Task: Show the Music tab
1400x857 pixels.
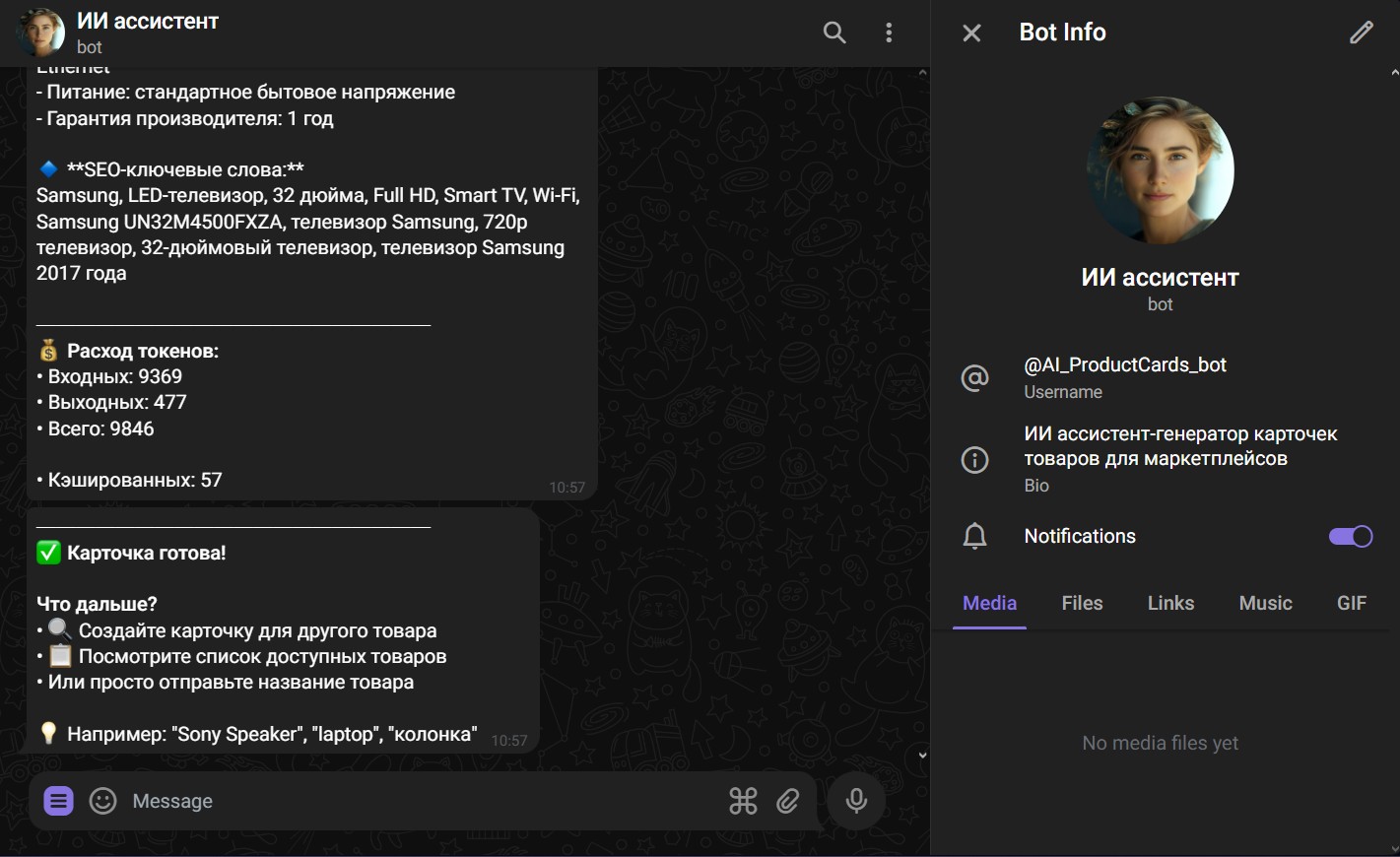Action: (1265, 603)
